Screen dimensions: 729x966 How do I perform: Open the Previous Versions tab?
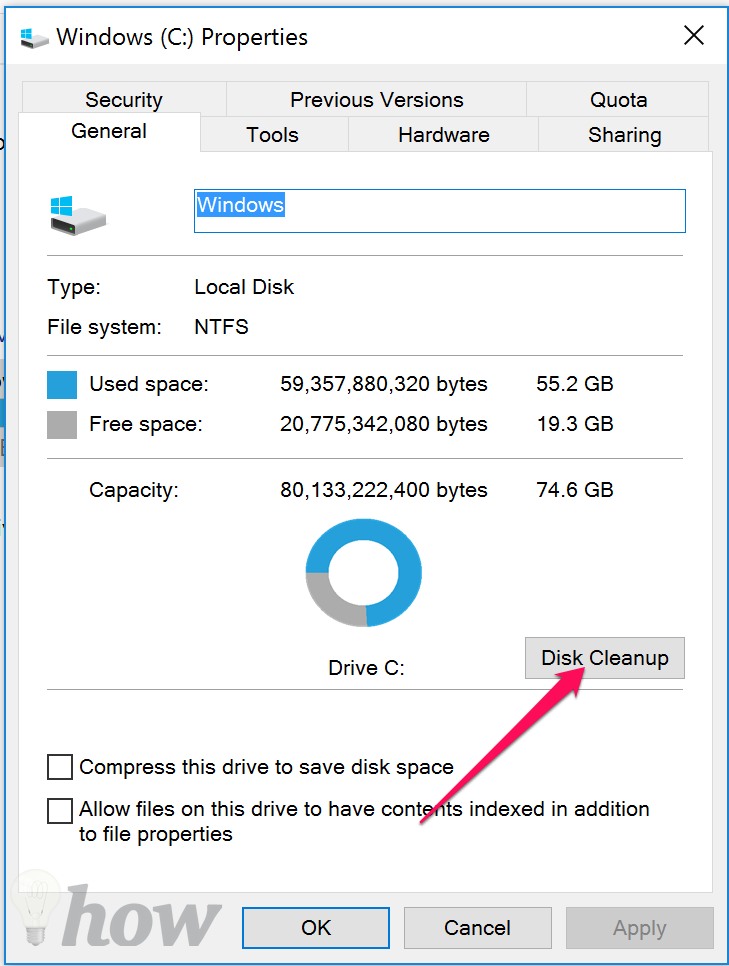[377, 99]
